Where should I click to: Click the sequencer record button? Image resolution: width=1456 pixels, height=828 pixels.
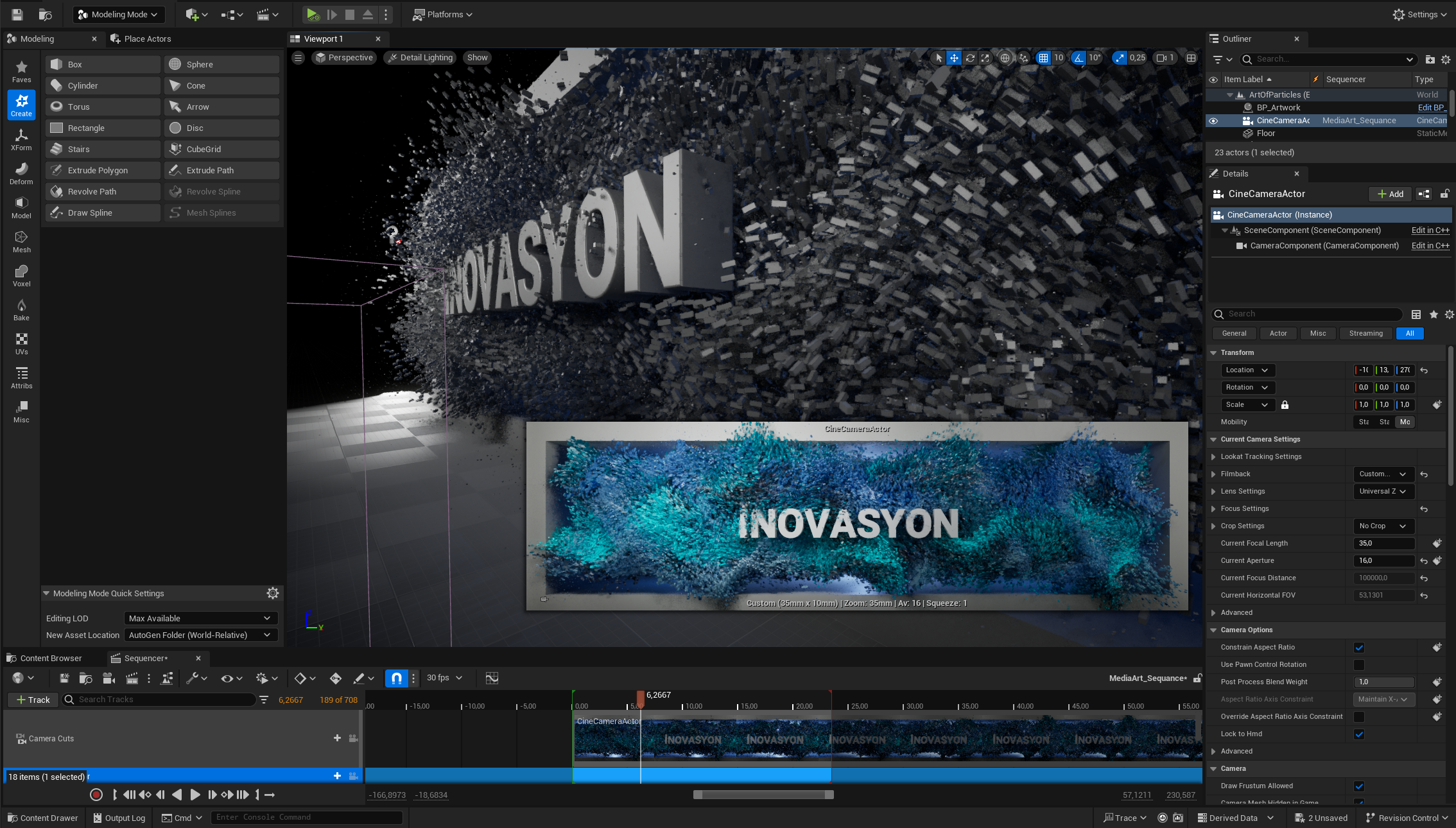[x=96, y=795]
